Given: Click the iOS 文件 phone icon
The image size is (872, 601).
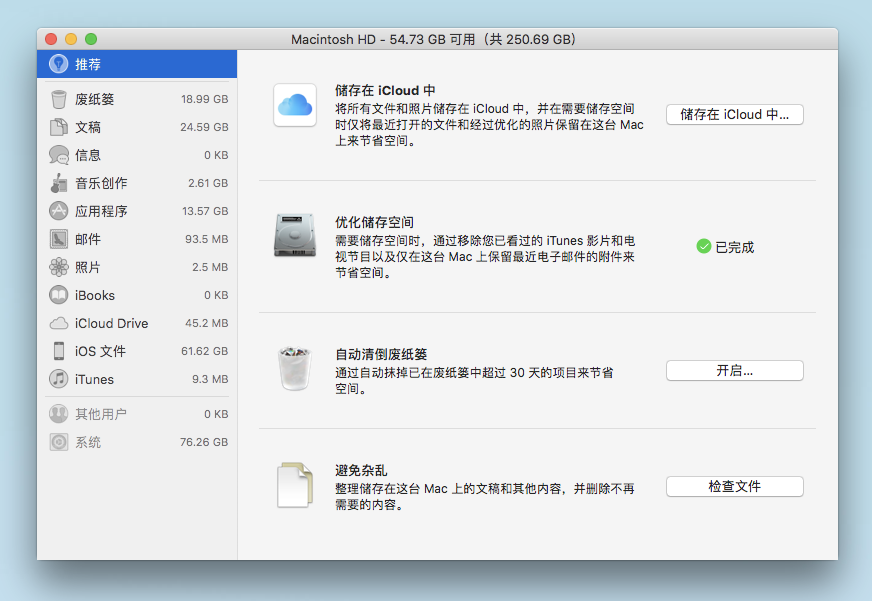Looking at the screenshot, I should pyautogui.click(x=58, y=351).
